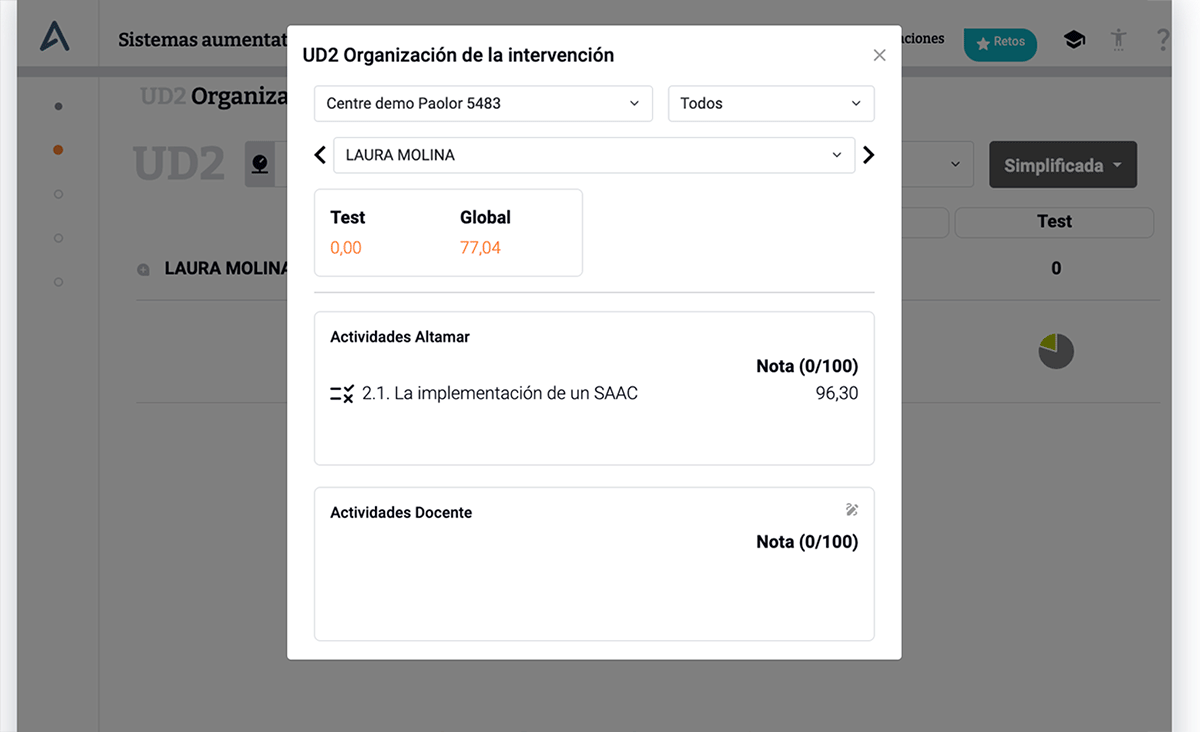
Task: Expand the LAURA MOLINA student selector
Action: pos(594,155)
